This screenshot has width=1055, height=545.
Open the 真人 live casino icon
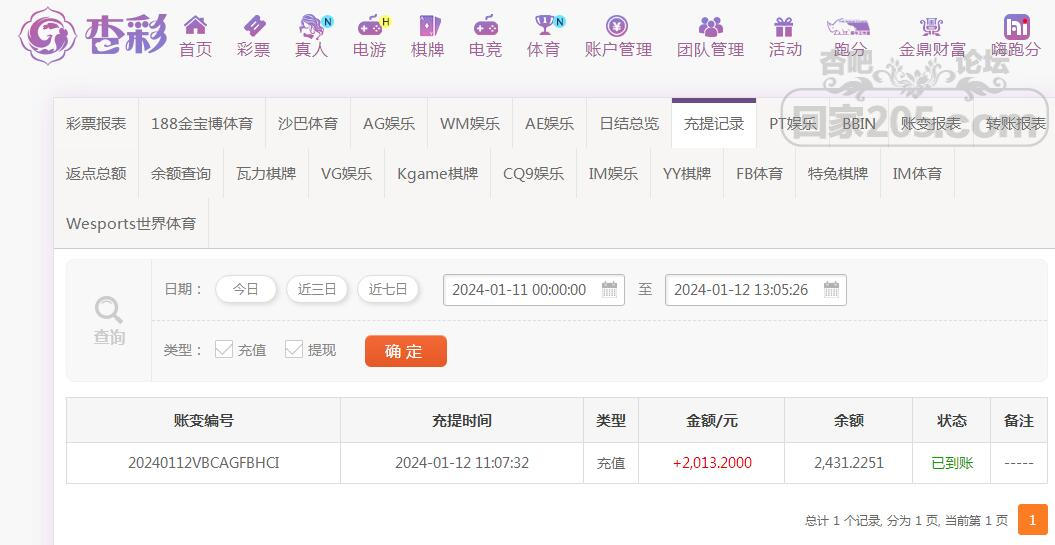(312, 26)
